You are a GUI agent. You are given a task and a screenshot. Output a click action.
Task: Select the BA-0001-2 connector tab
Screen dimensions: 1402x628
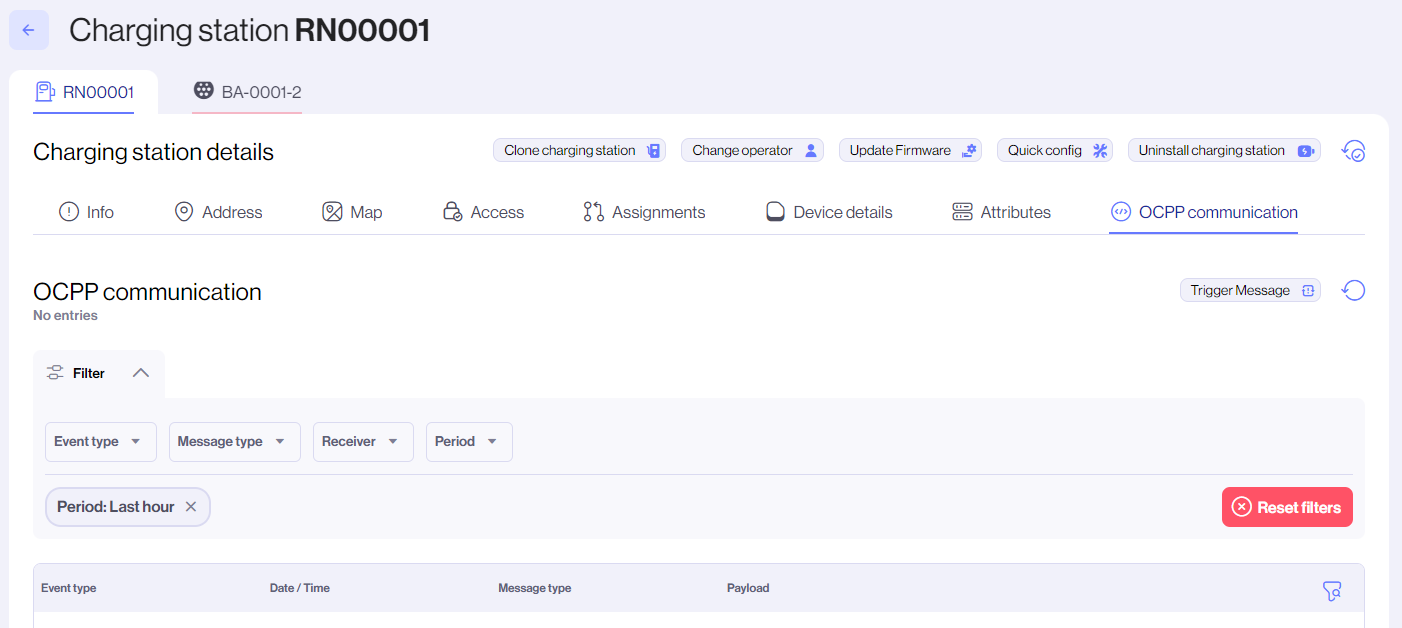point(247,92)
